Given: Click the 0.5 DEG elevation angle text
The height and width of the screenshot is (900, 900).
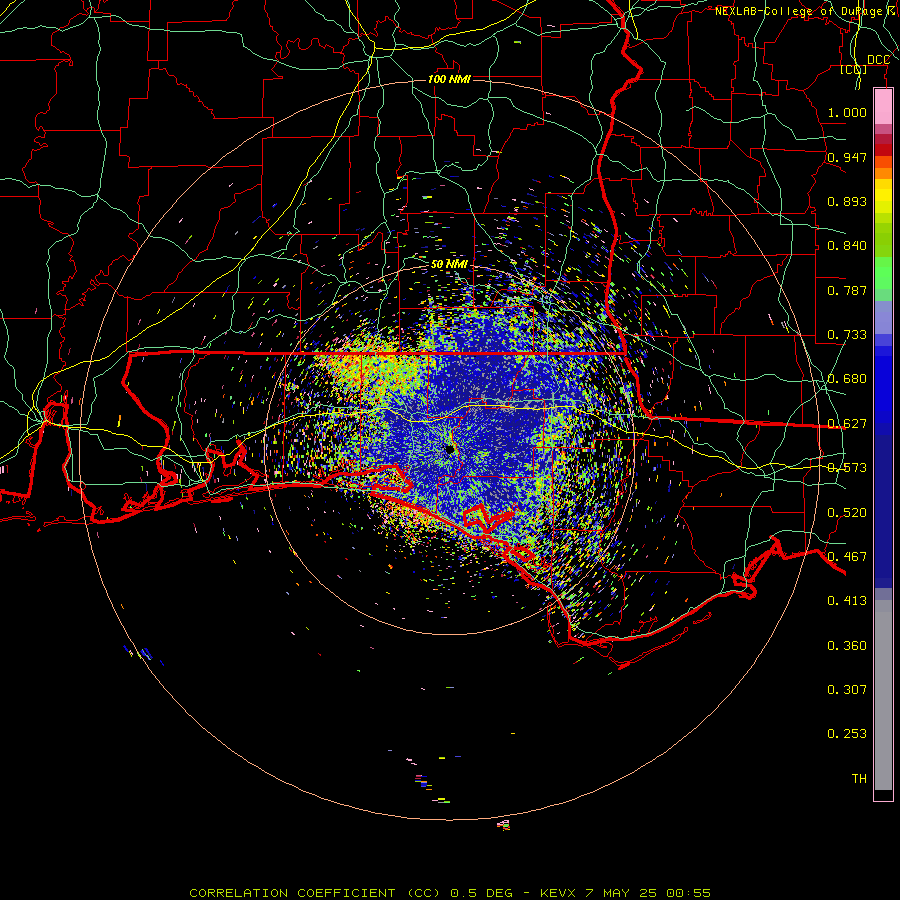Looking at the screenshot, I should tap(482, 893).
